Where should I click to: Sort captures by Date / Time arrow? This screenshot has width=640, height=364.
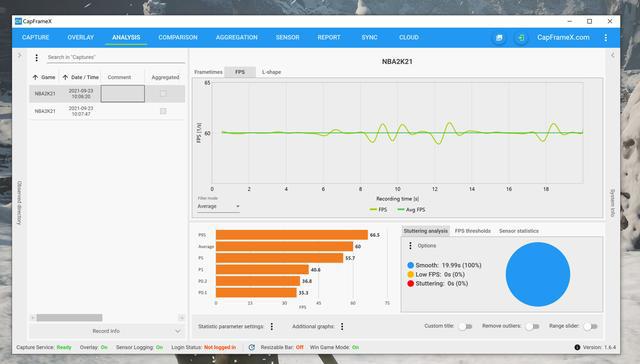[x=65, y=77]
